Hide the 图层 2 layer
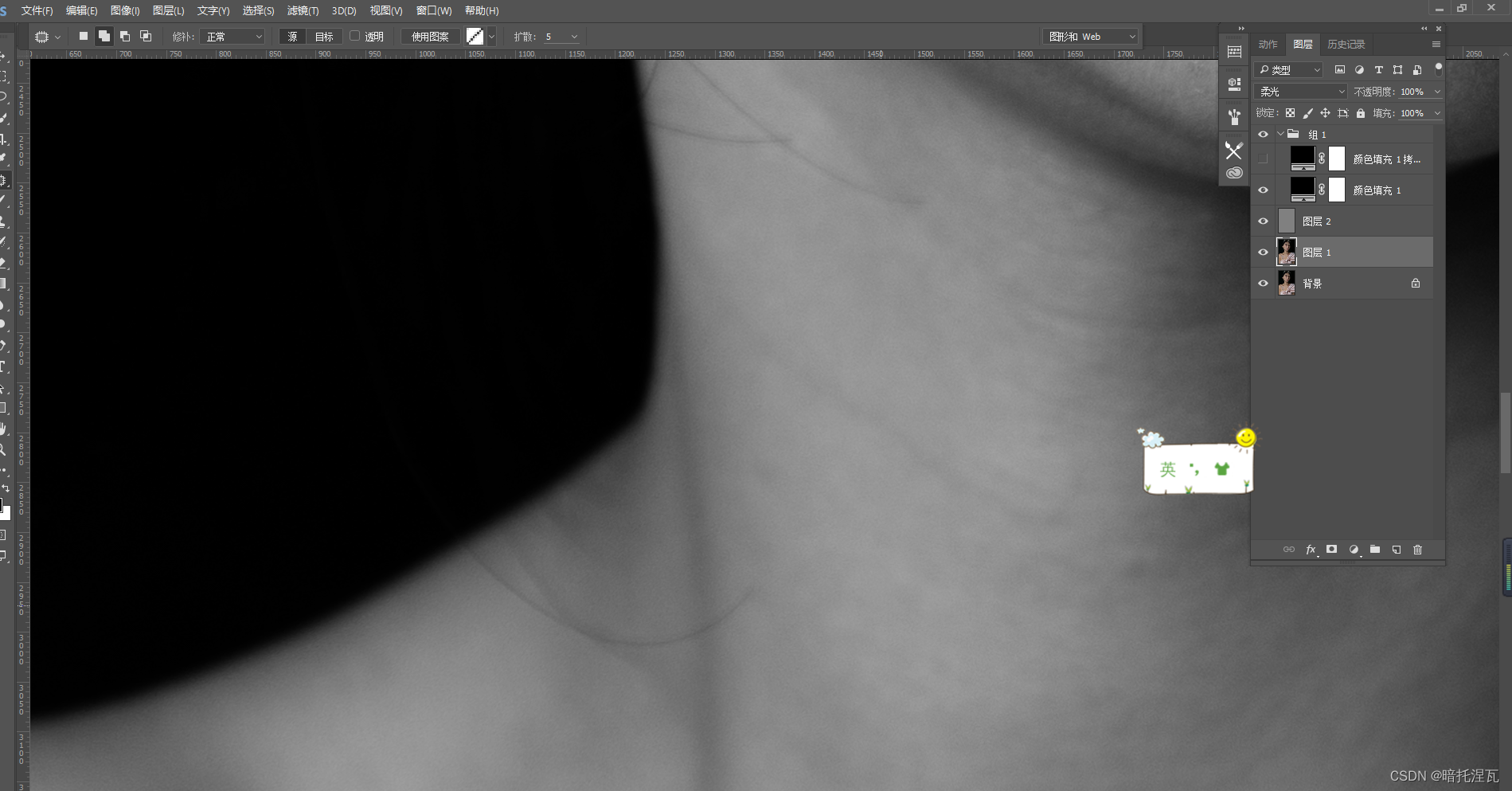1512x791 pixels. pos(1263,221)
